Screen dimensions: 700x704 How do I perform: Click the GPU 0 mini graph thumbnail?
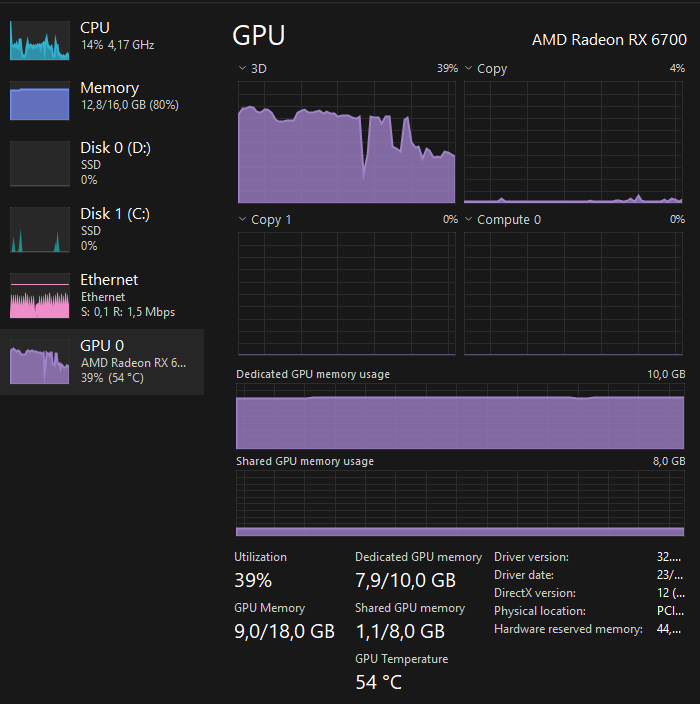pos(40,361)
